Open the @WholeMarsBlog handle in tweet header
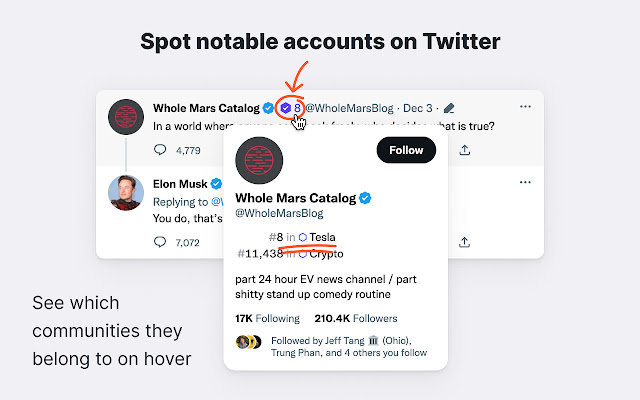 point(349,108)
